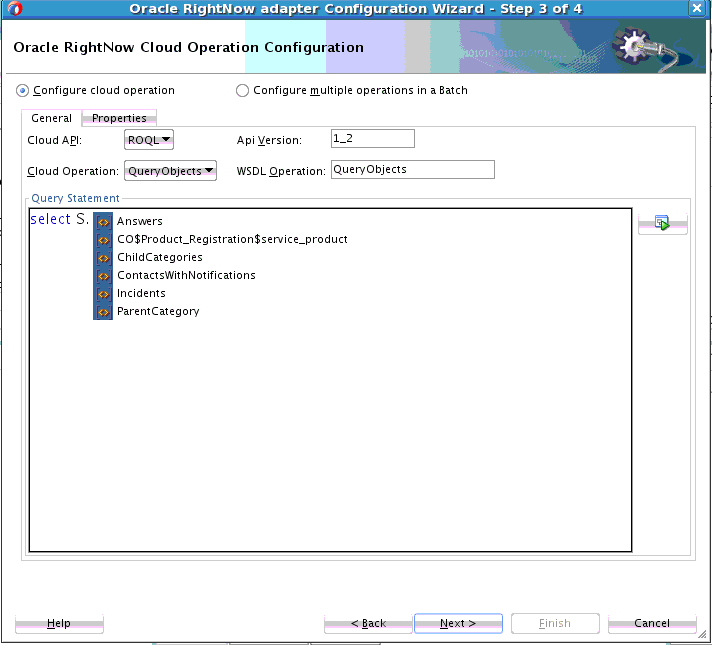Select Configure cloud operation radio button
Image resolution: width=712 pixels, height=645 pixels.
22,90
